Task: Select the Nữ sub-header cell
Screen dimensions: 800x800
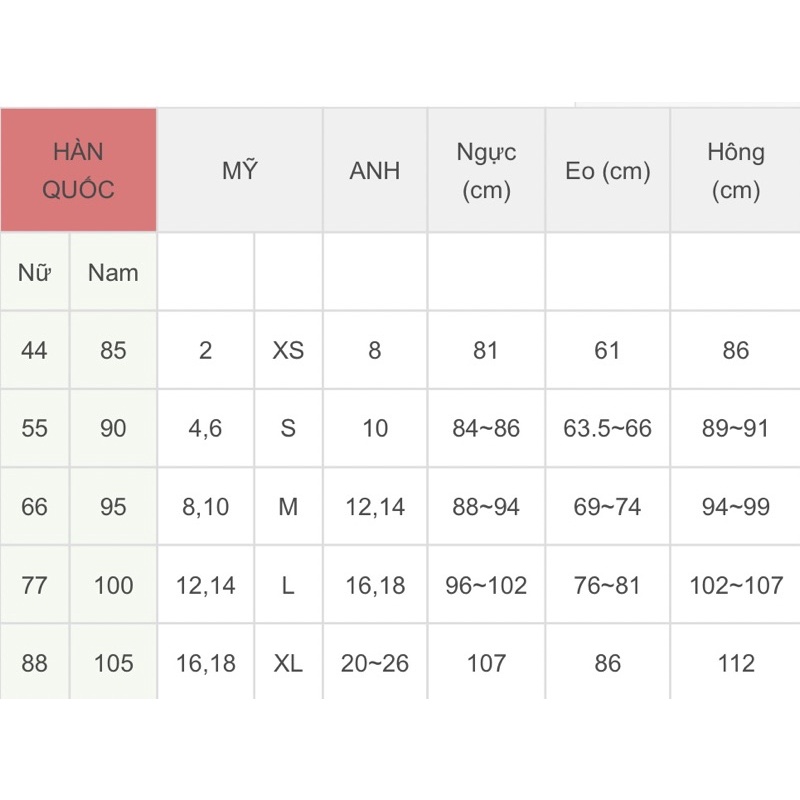Action: click(x=35, y=272)
